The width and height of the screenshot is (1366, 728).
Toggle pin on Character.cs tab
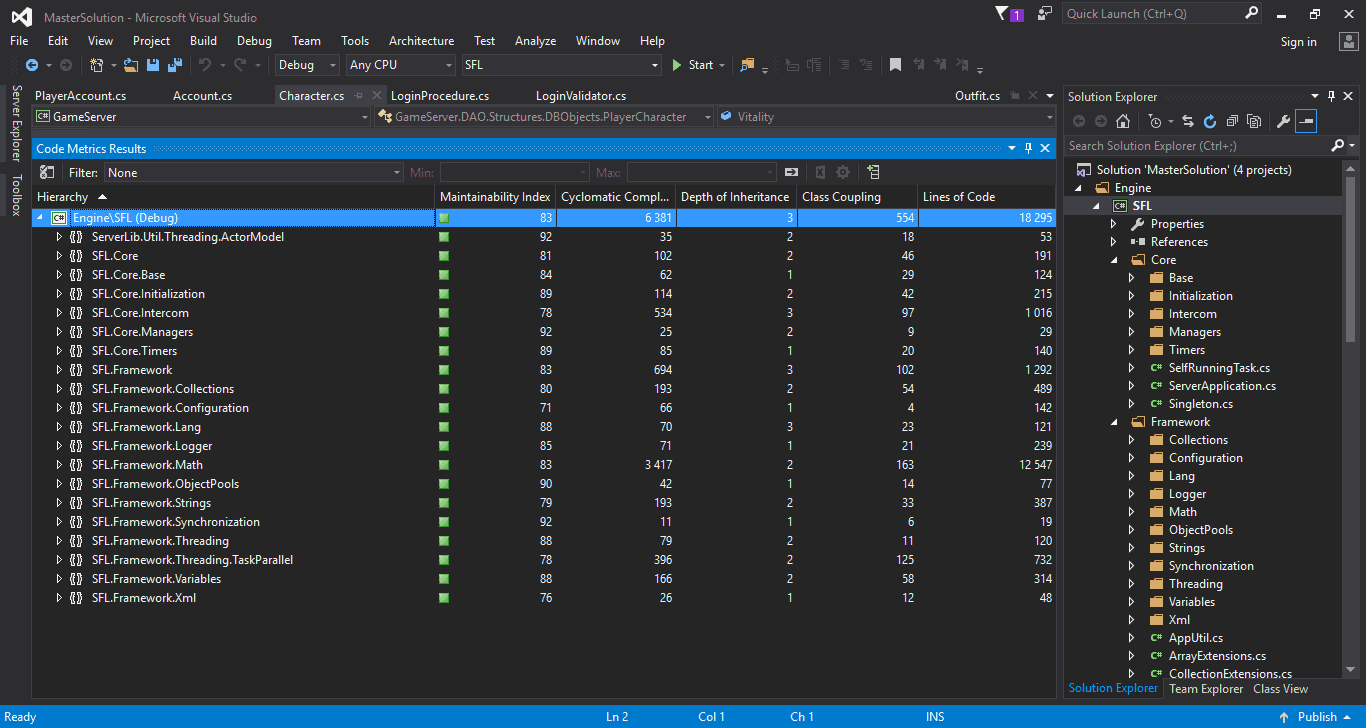coord(358,96)
